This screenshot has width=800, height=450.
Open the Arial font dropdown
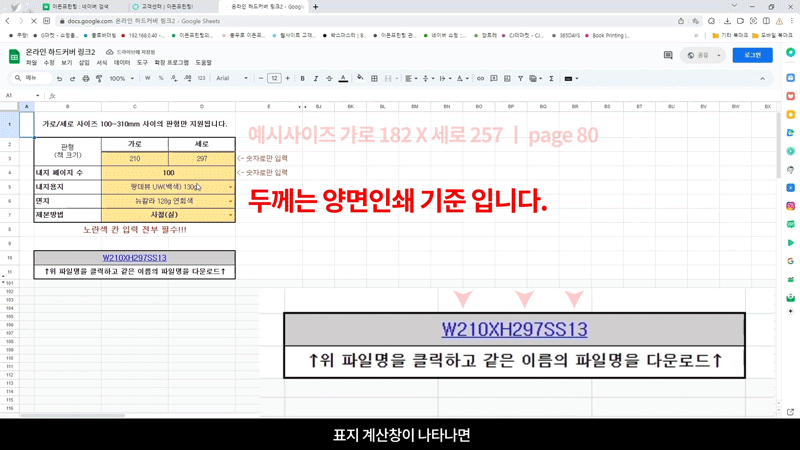pyautogui.click(x=232, y=79)
